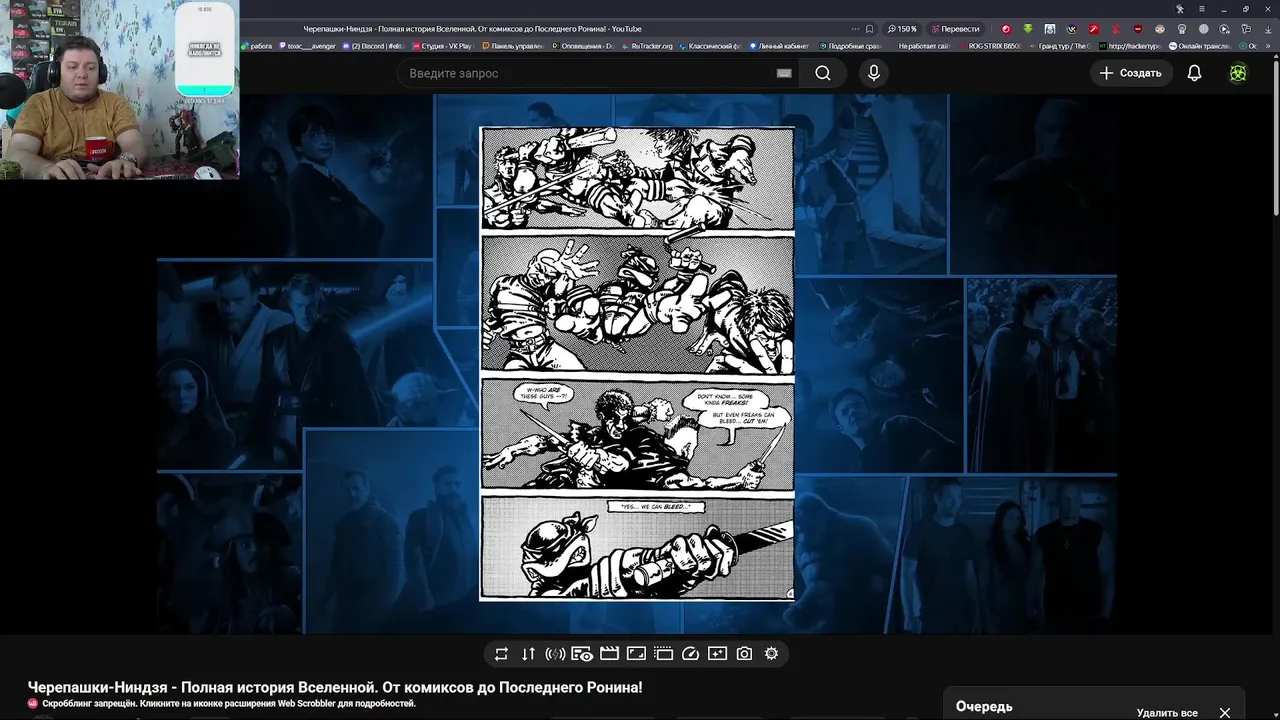Click the Перевести translate button
The height and width of the screenshot is (720, 1280).
pyautogui.click(x=955, y=29)
